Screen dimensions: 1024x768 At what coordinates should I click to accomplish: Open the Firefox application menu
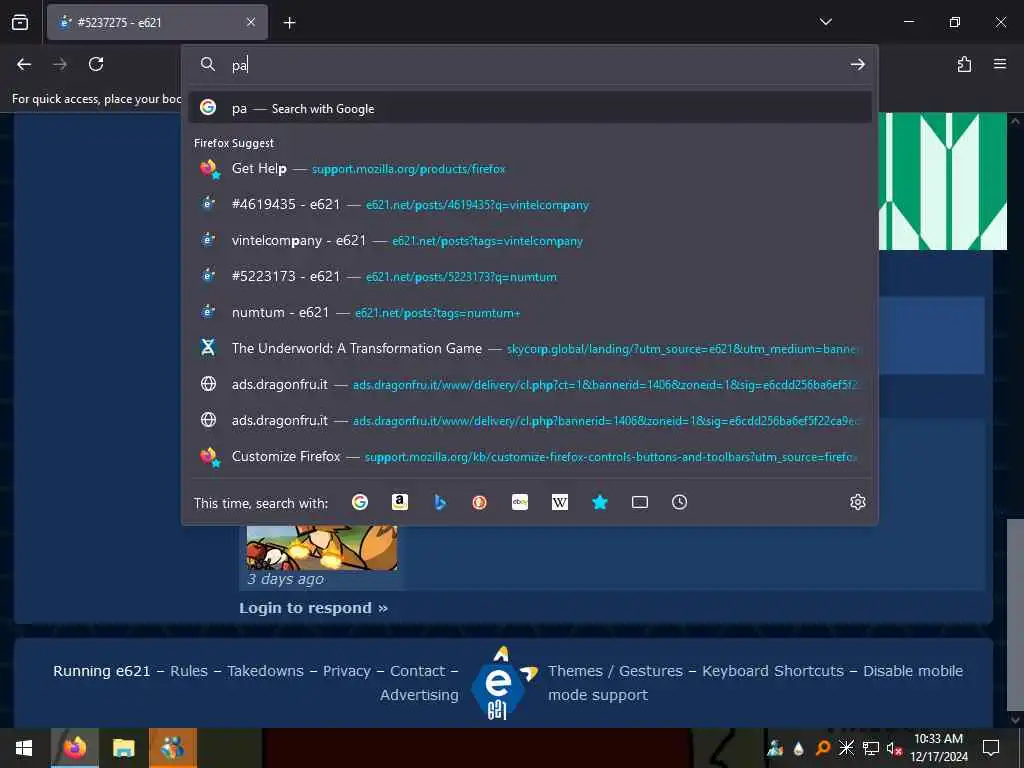(x=1000, y=64)
